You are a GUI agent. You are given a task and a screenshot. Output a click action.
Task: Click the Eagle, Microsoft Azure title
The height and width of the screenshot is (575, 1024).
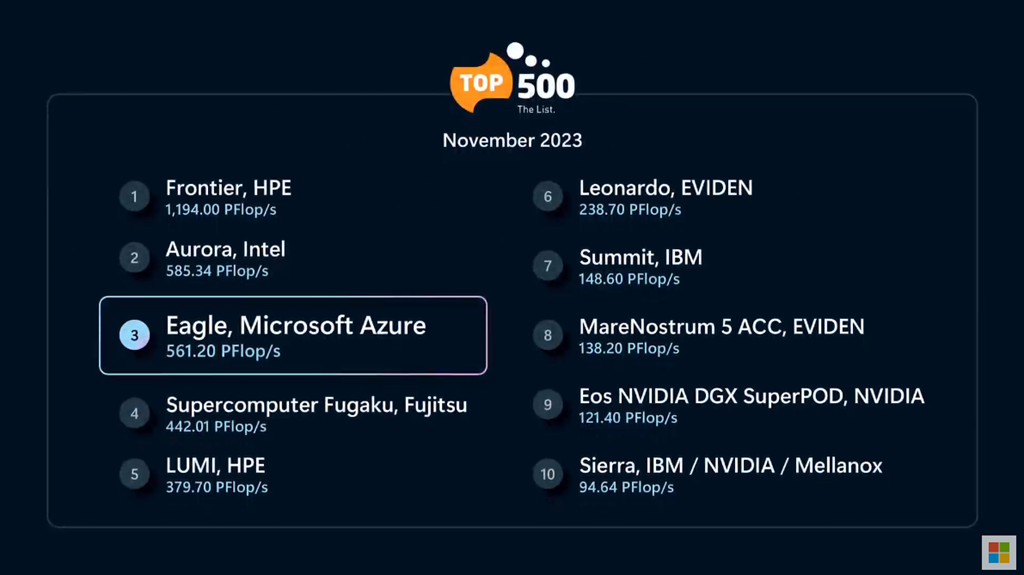click(296, 326)
